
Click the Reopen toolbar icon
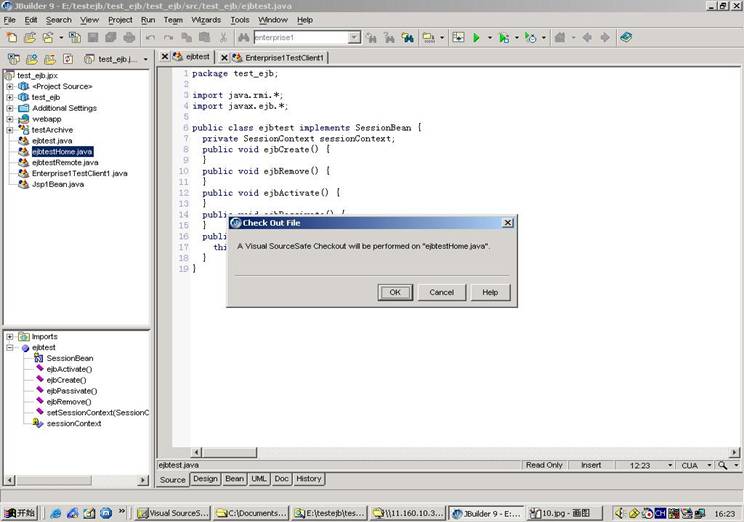[48, 37]
